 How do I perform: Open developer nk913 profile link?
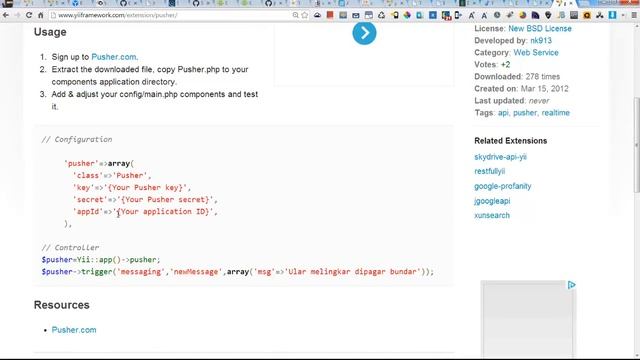point(541,40)
